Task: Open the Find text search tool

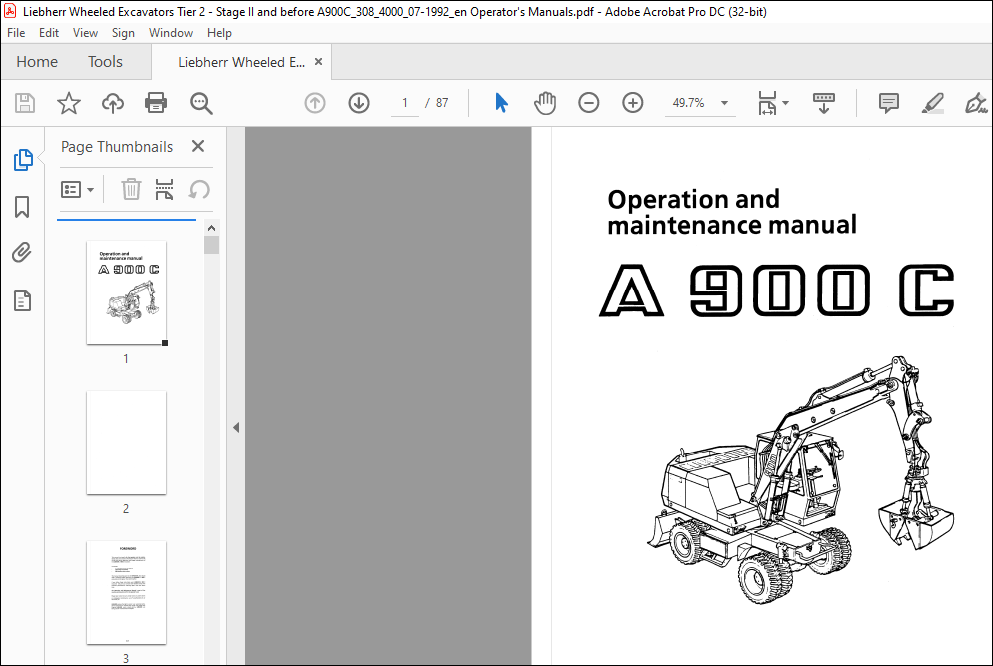Action: coord(201,103)
